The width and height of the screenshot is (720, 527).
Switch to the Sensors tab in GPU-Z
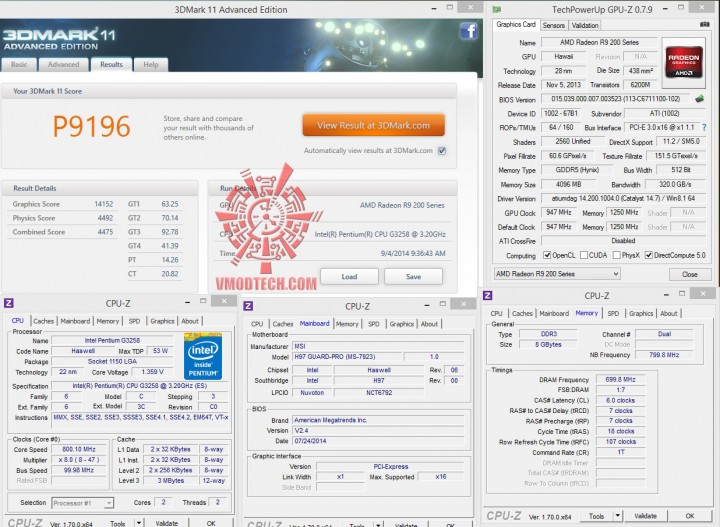553,25
